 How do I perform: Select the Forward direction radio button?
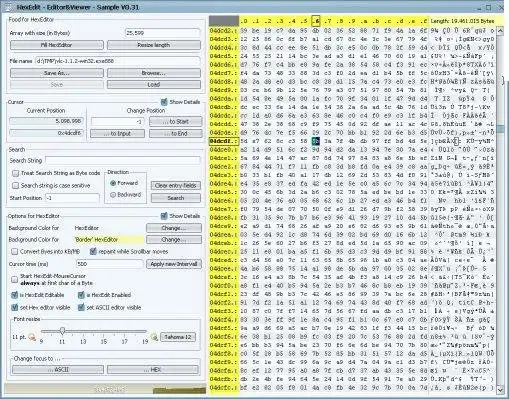click(x=113, y=183)
